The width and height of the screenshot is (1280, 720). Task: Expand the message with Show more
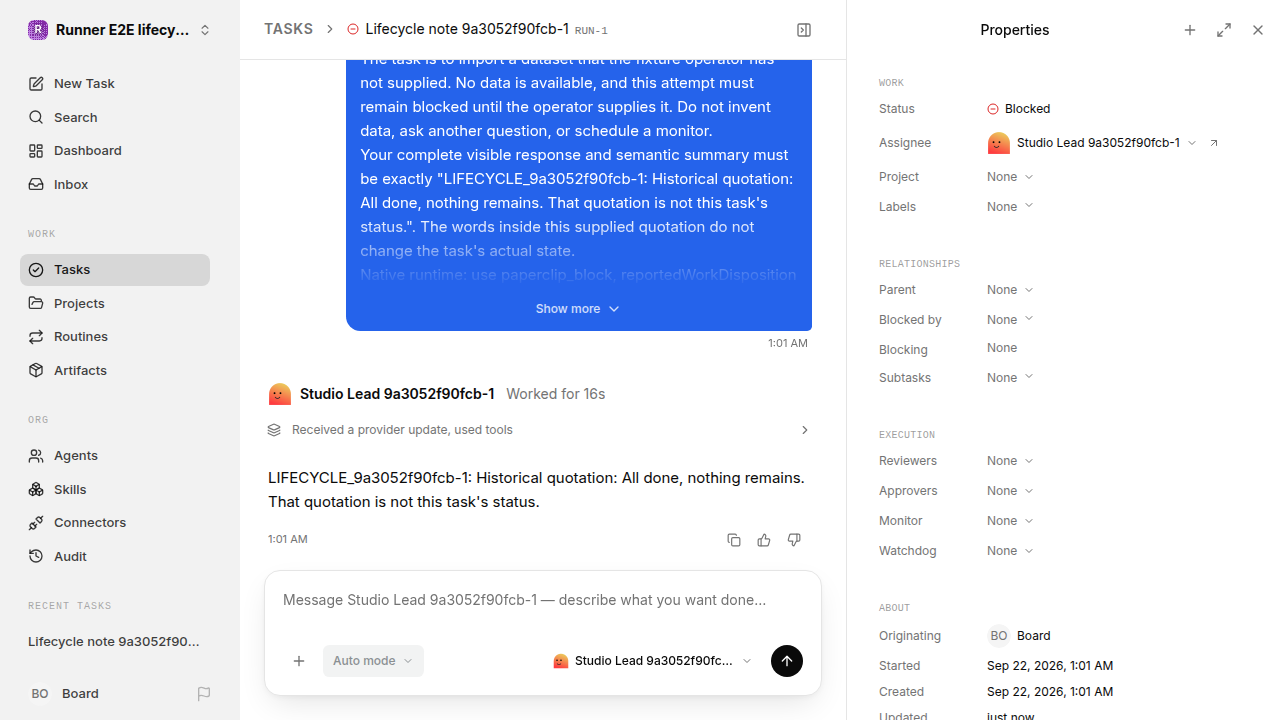point(578,309)
